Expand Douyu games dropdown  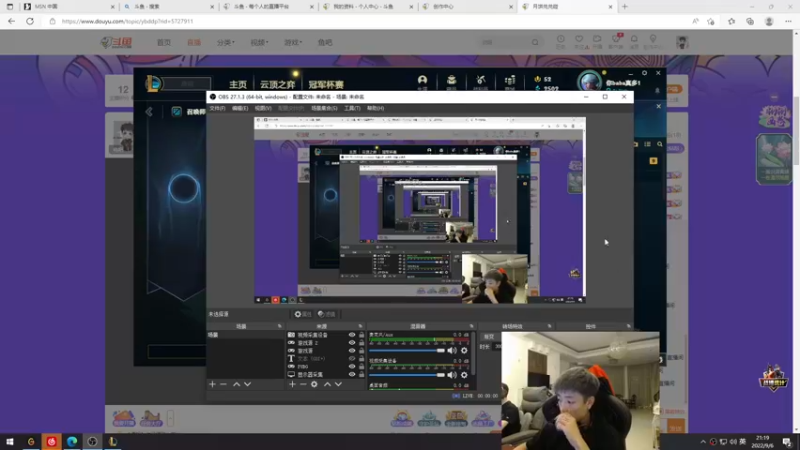tap(293, 42)
